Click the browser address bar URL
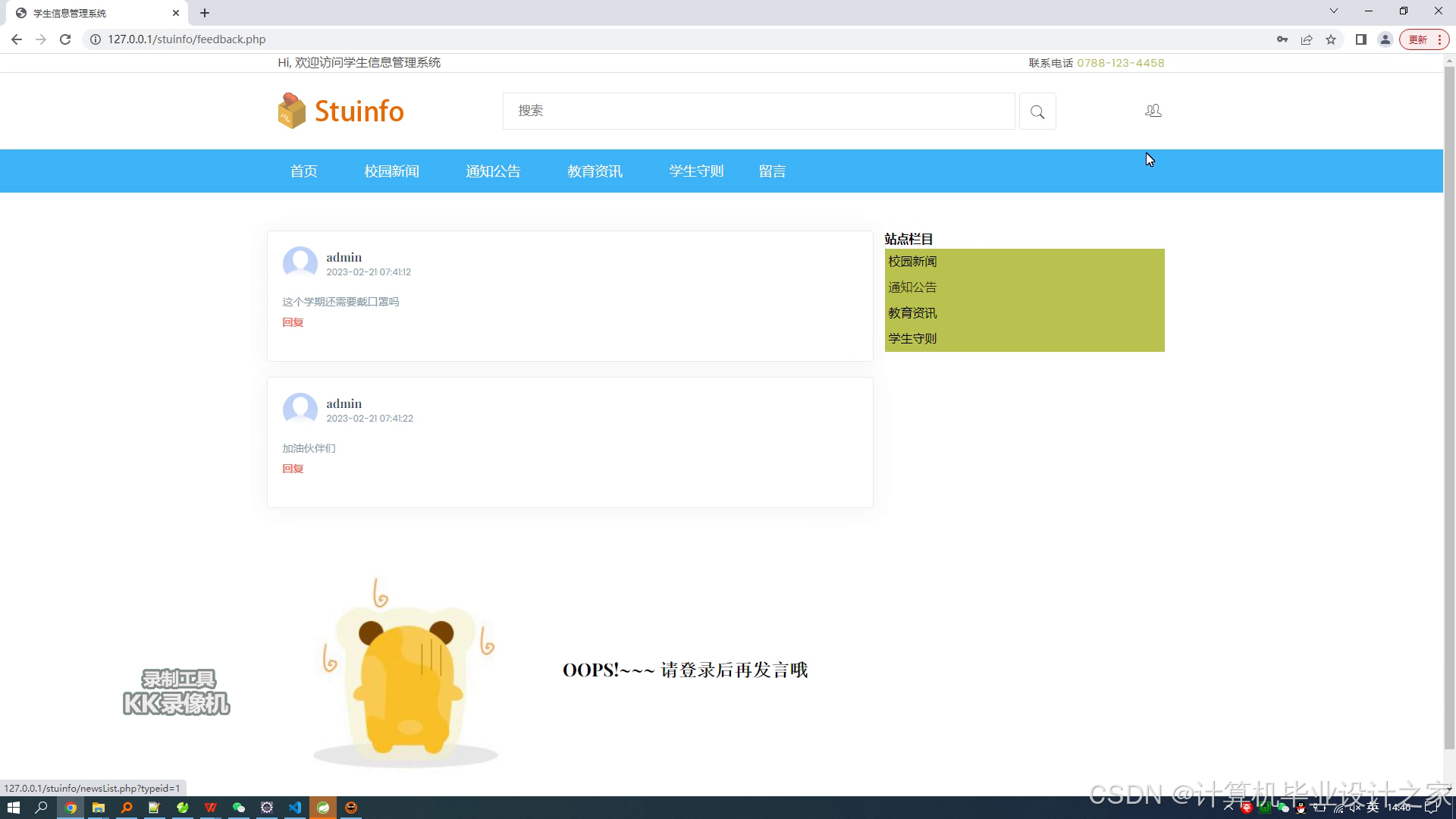This screenshot has width=1456, height=819. (x=187, y=39)
